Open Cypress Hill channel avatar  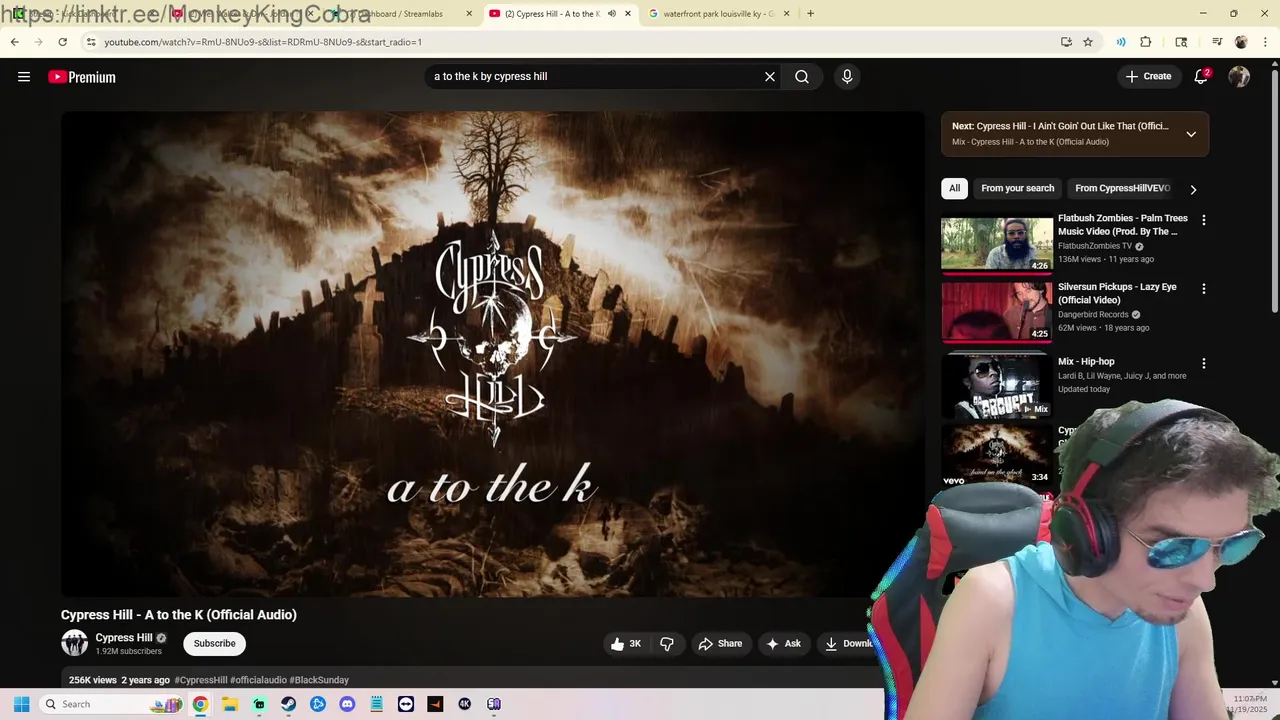74,643
